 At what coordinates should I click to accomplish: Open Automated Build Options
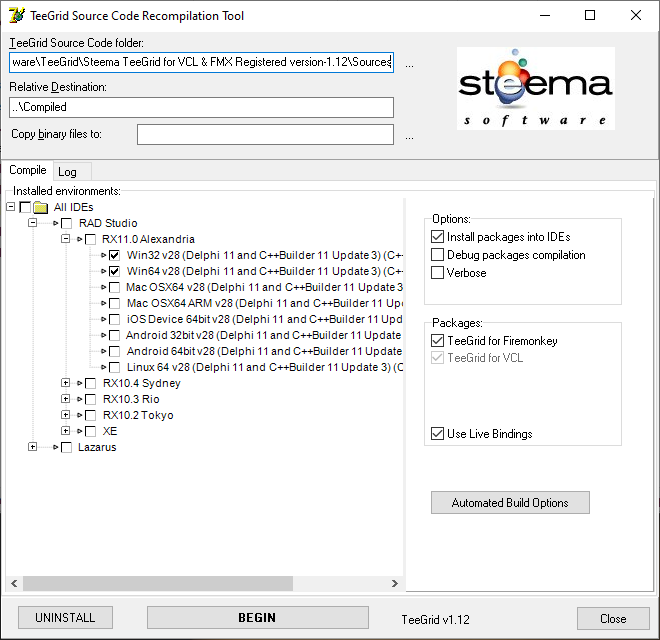(510, 503)
